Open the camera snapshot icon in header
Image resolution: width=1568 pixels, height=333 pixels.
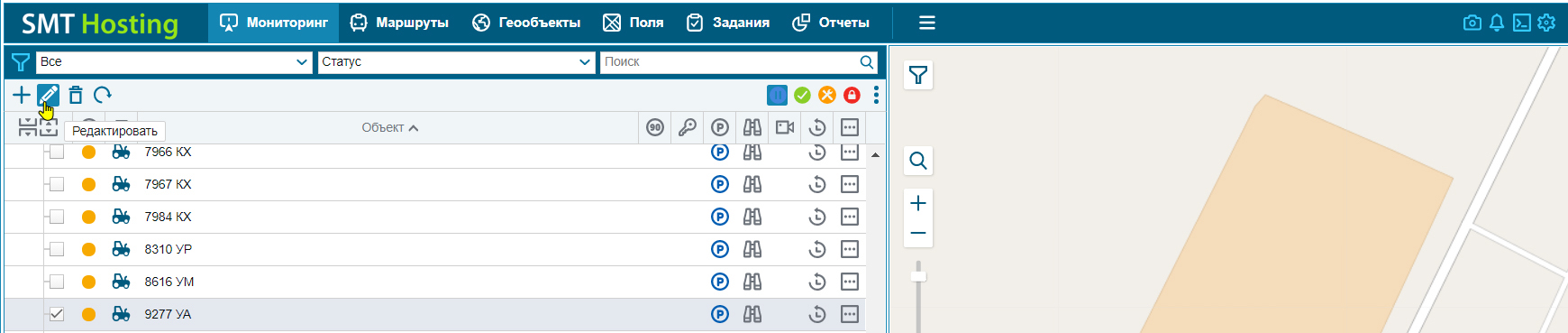click(x=1472, y=23)
